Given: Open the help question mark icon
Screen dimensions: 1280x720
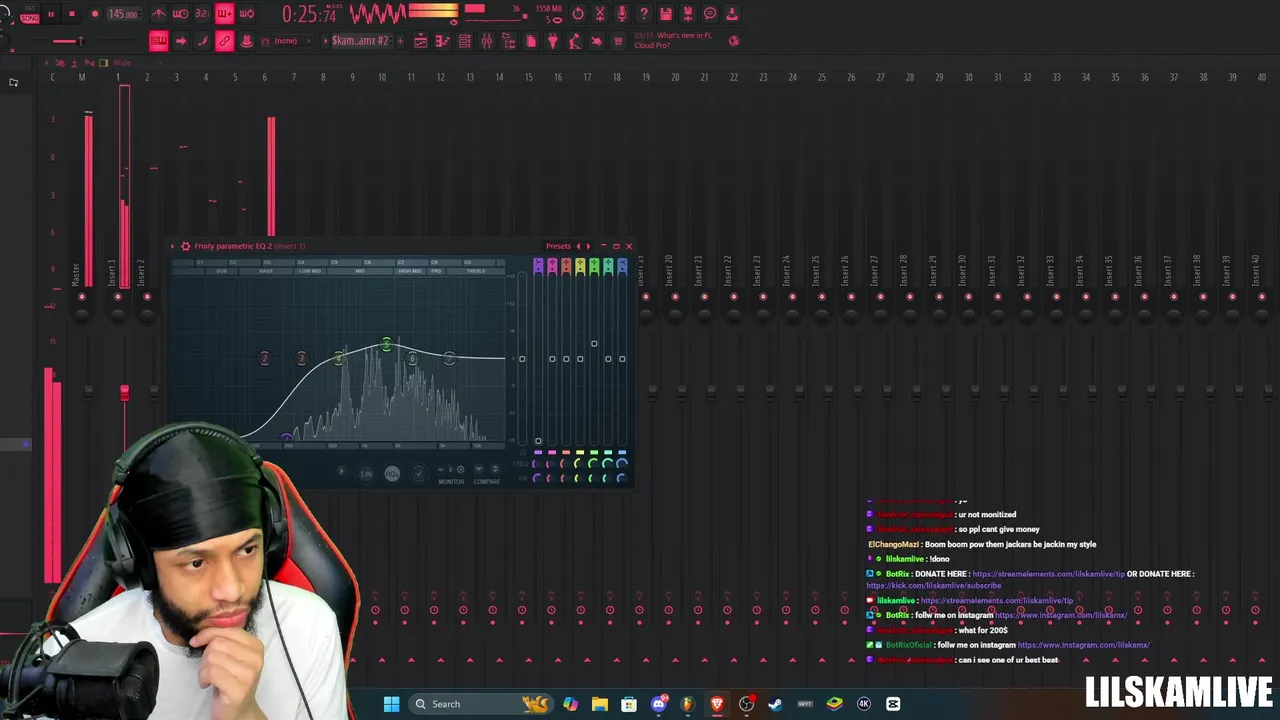Looking at the screenshot, I should 644,14.
